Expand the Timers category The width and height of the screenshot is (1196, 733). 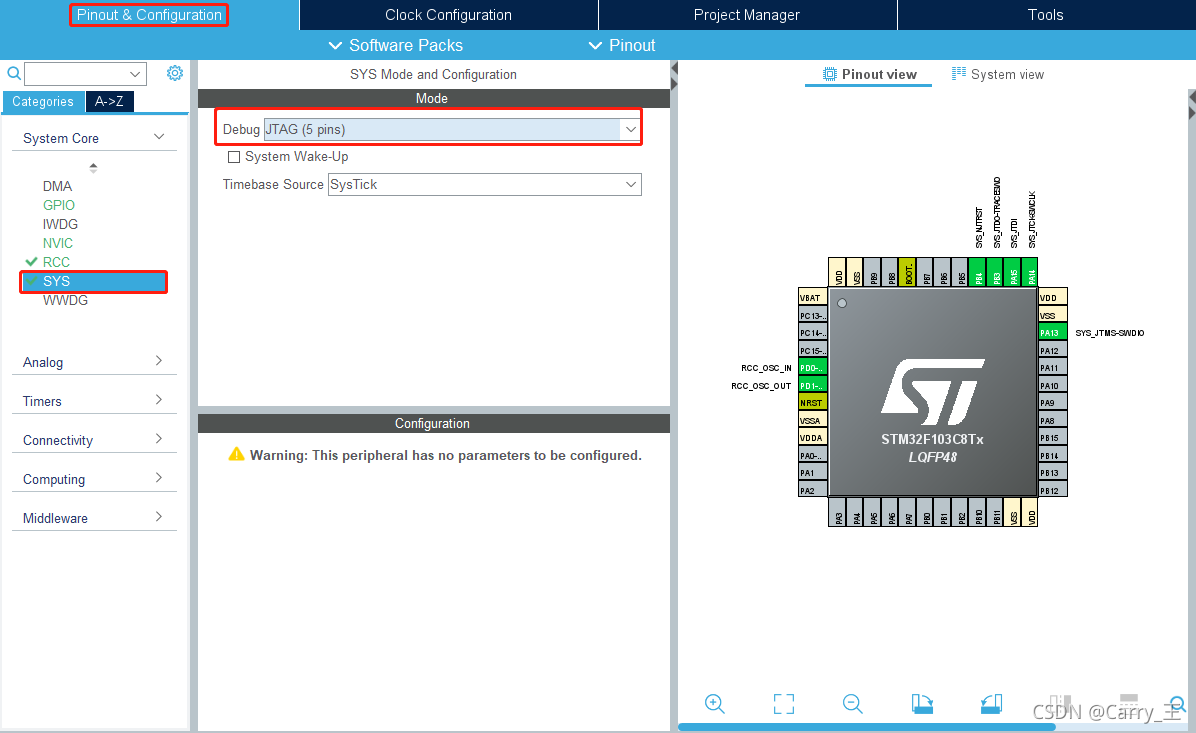159,400
